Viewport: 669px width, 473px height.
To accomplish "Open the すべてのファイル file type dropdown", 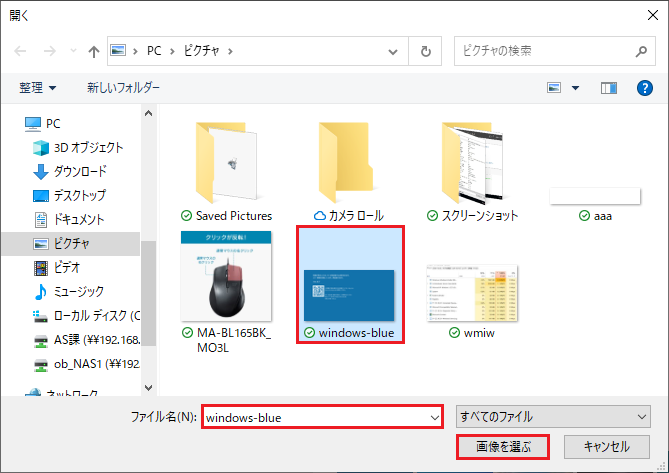I will tap(552, 415).
